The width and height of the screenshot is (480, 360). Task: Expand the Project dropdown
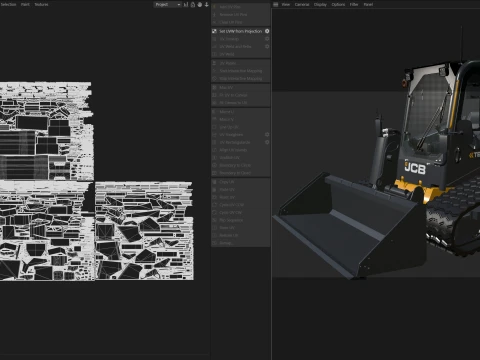[168, 5]
